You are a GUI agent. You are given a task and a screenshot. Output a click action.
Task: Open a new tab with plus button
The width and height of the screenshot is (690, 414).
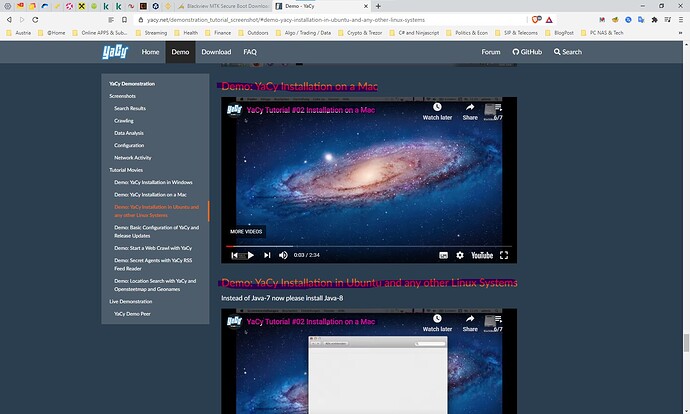tap(378, 6)
